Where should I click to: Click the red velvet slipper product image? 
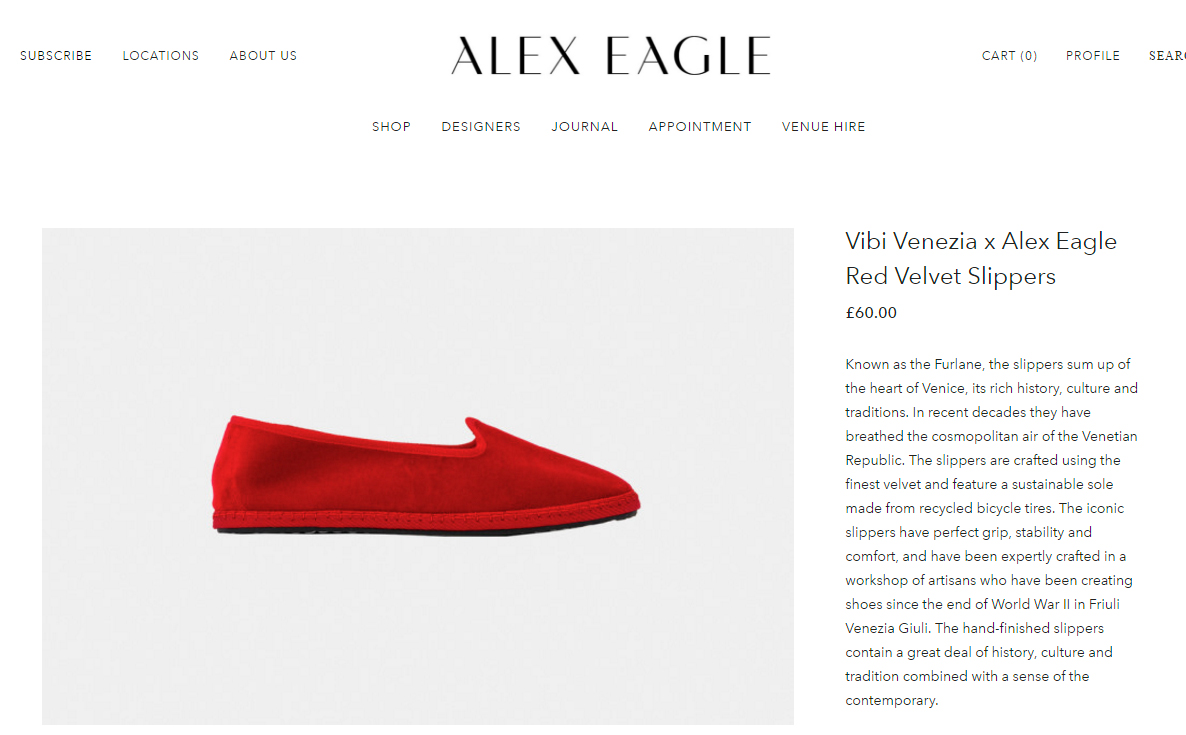point(418,476)
